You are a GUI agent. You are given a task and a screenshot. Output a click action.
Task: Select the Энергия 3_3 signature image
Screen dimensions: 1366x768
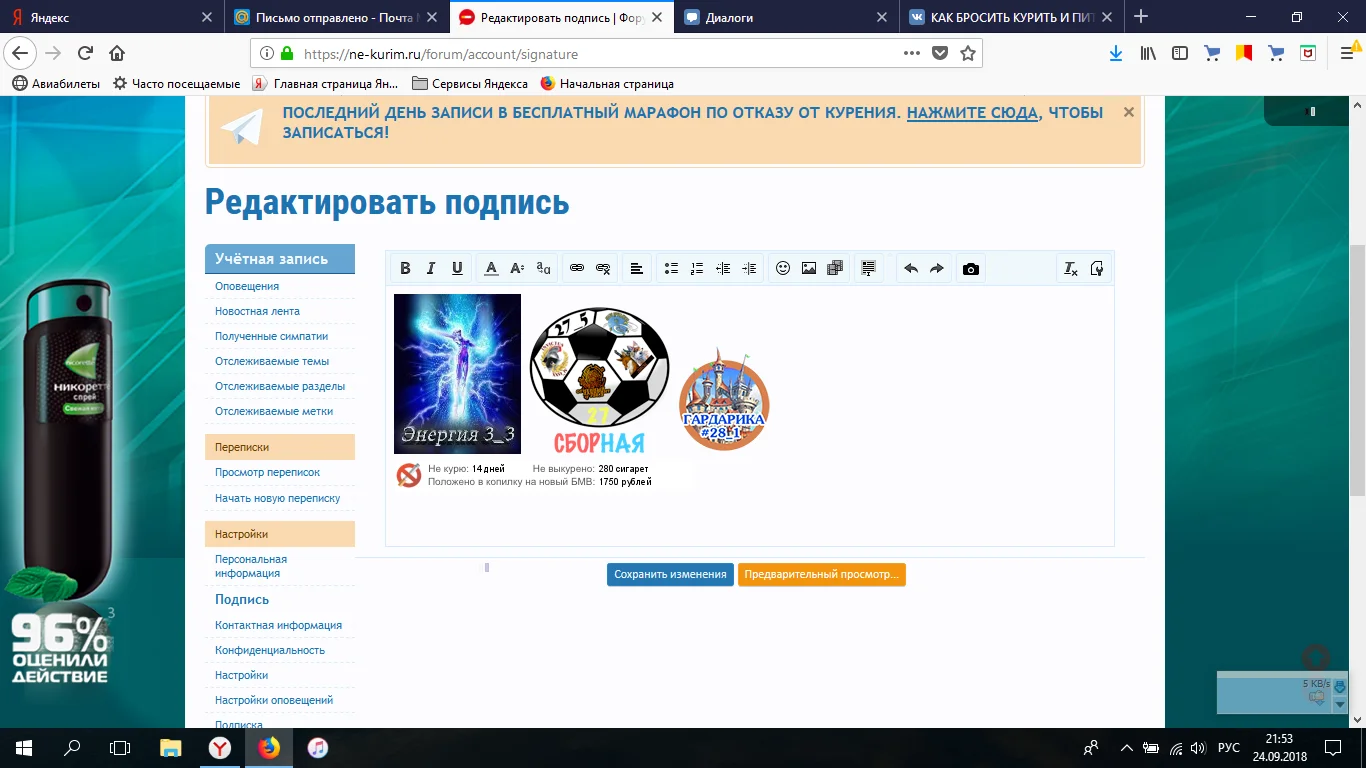pyautogui.click(x=457, y=374)
